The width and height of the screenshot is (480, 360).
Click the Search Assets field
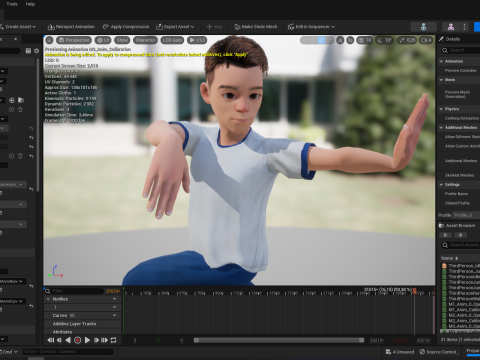point(461,245)
